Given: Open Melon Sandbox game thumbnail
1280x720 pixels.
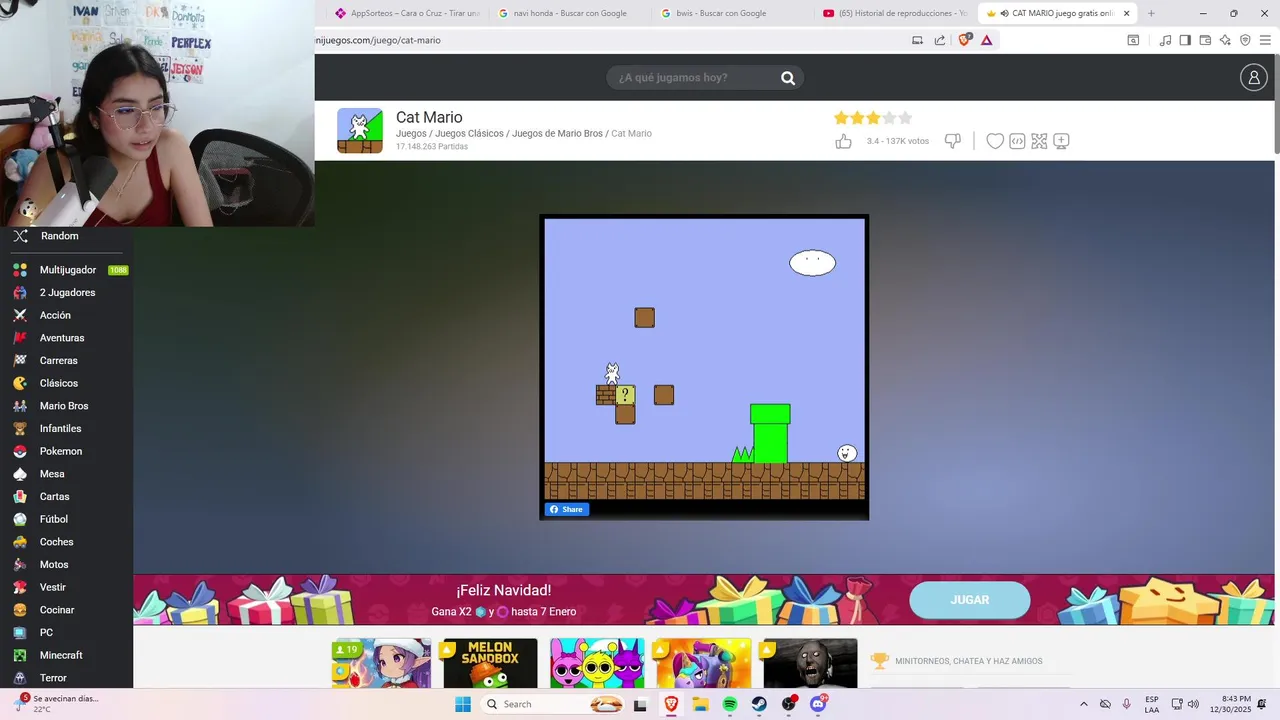Looking at the screenshot, I should (490, 663).
